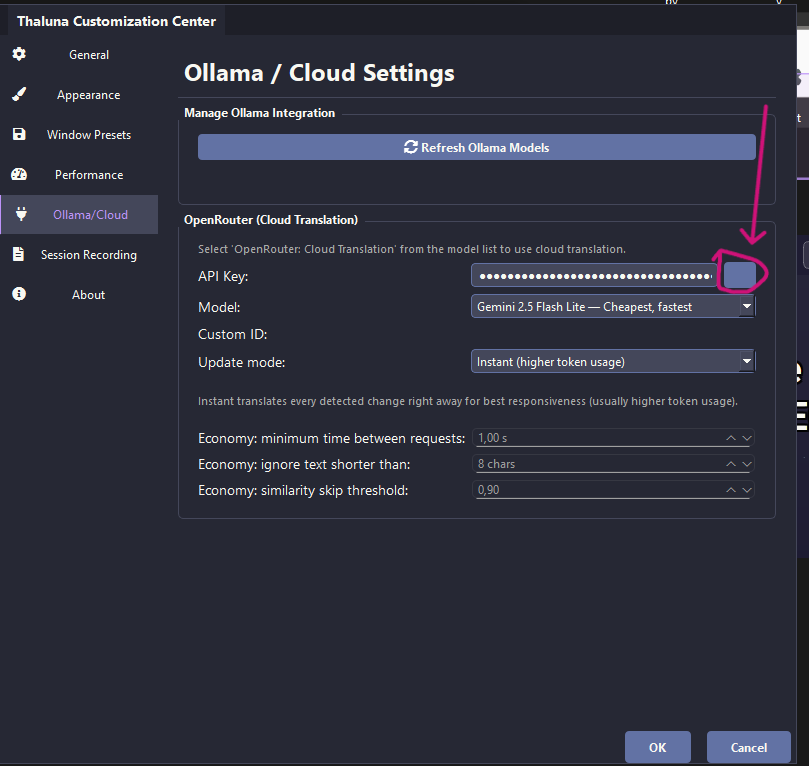Viewport: 809px width, 766px height.
Task: Focus the API Key input field
Action: (x=594, y=275)
